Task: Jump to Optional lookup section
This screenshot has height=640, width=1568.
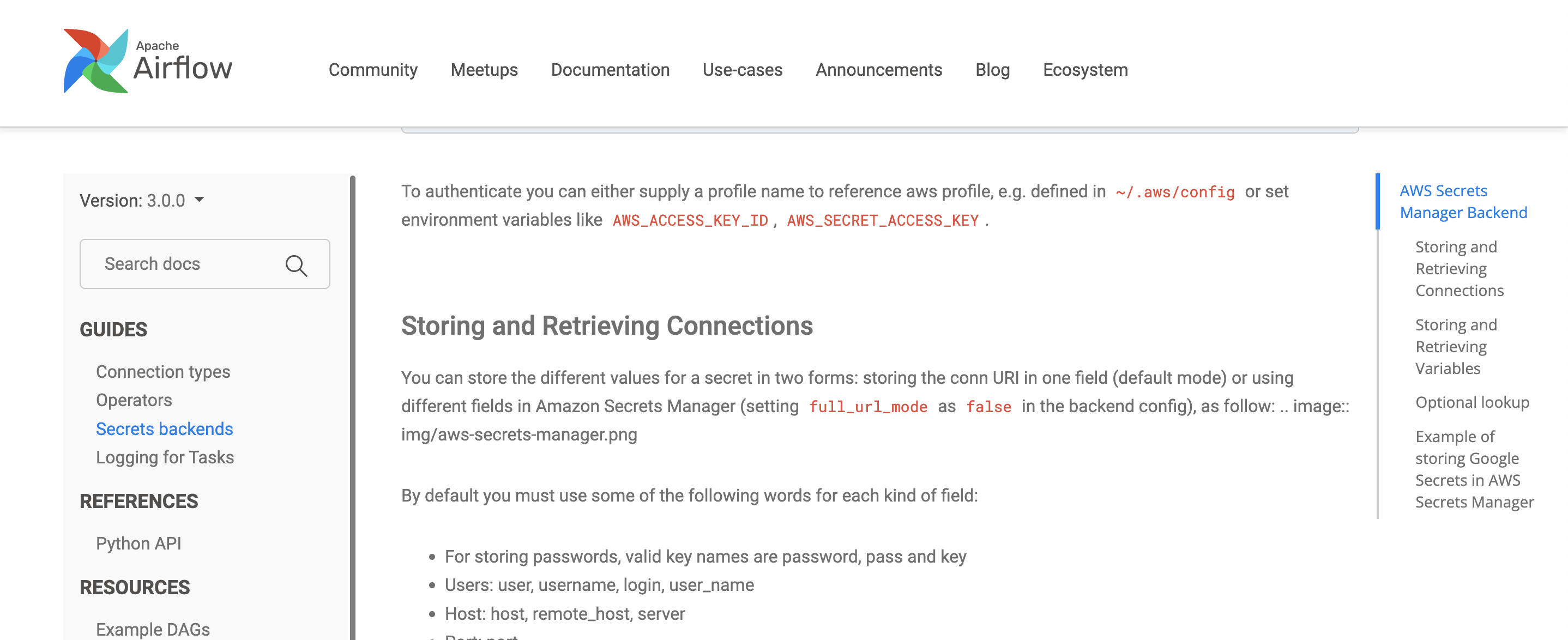Action: [x=1472, y=402]
